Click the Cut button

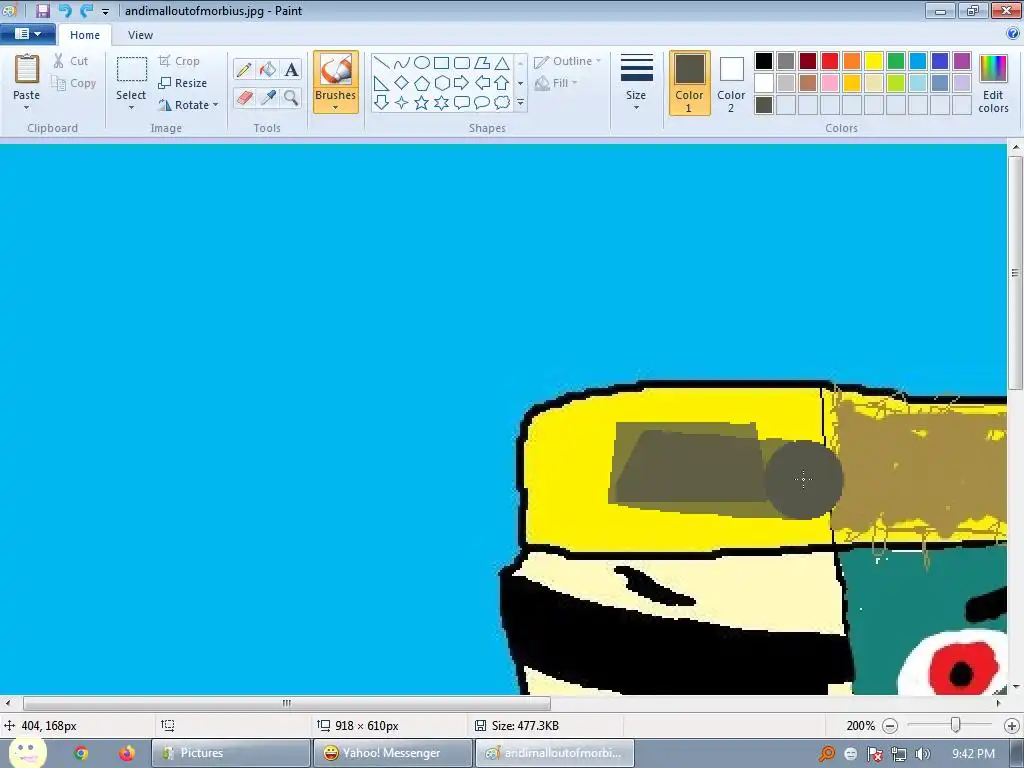click(71, 61)
